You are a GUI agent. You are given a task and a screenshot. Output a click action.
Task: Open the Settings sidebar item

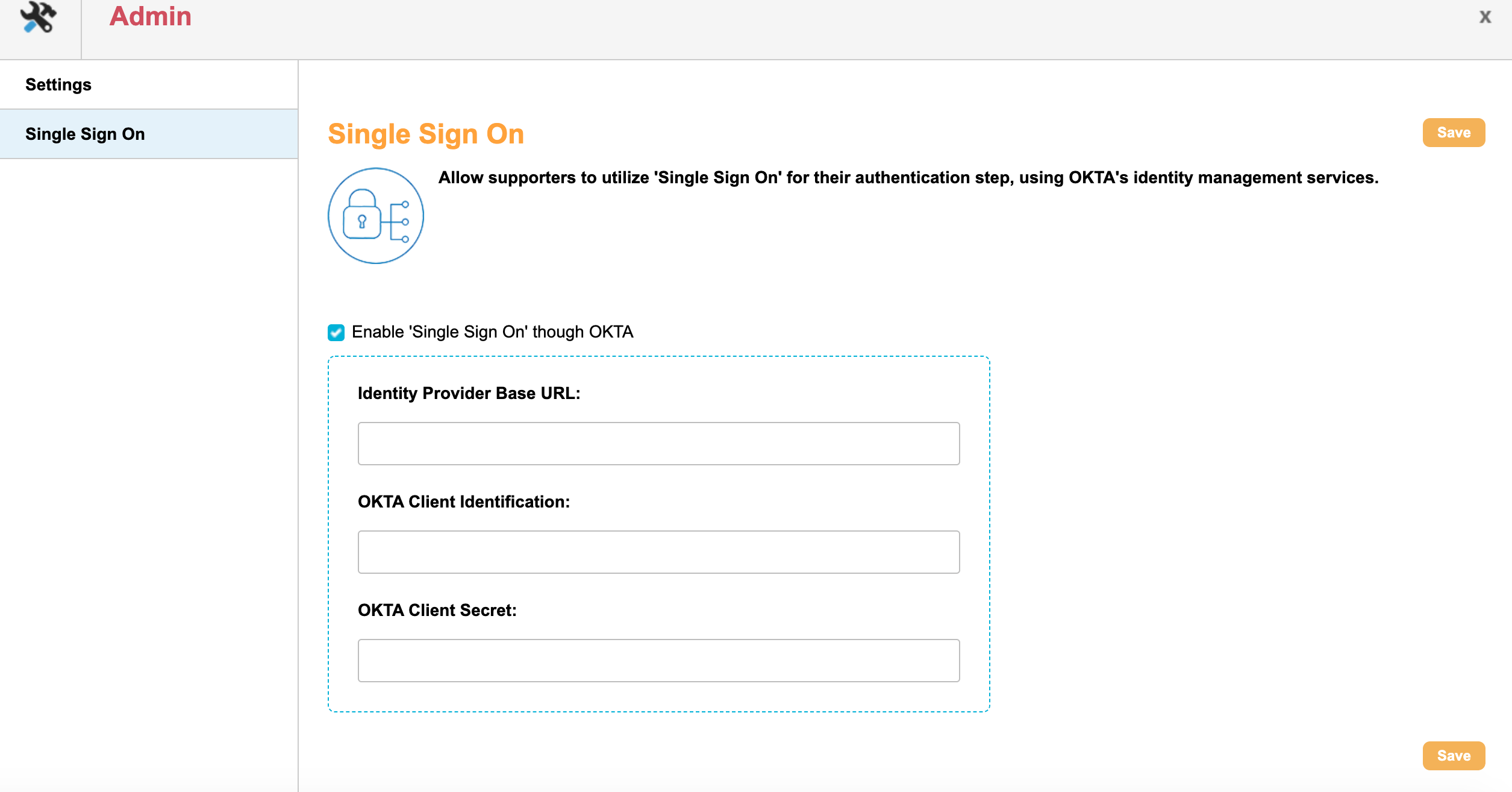coord(58,85)
